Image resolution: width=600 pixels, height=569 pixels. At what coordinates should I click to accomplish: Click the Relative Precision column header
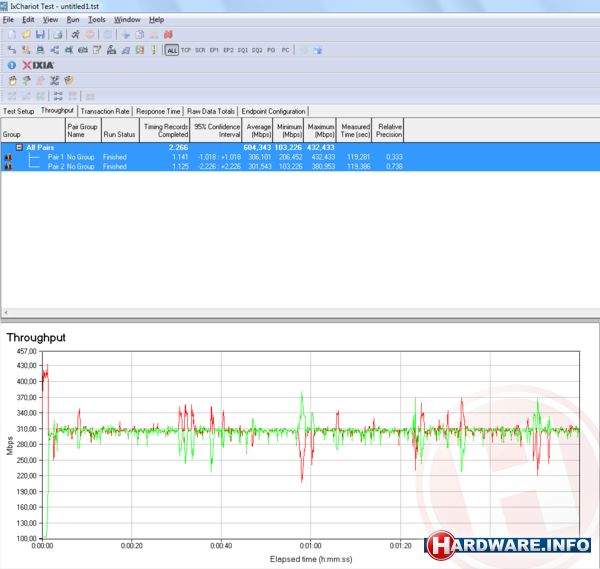coord(388,130)
